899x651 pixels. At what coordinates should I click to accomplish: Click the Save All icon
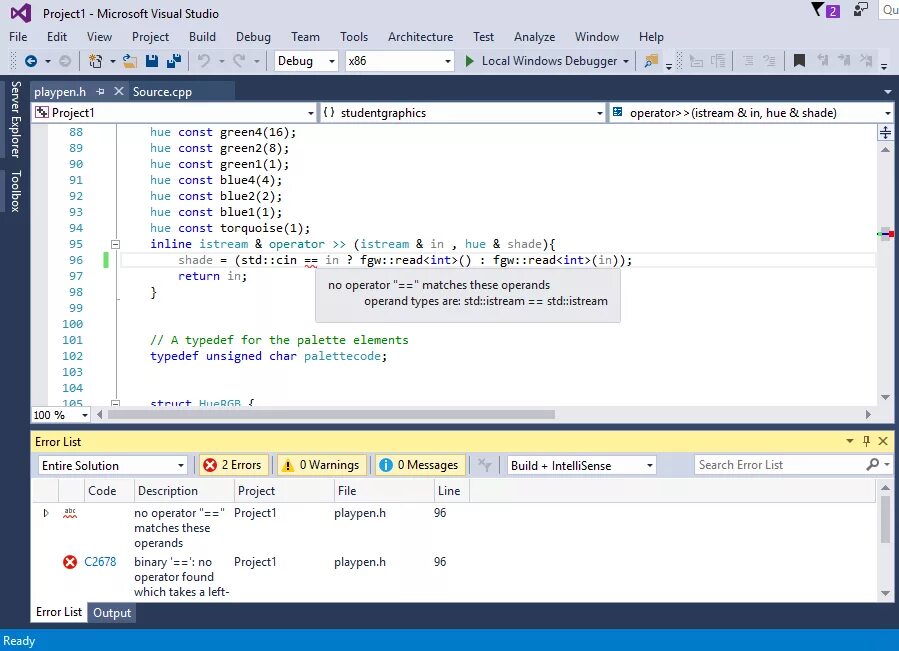click(x=174, y=61)
